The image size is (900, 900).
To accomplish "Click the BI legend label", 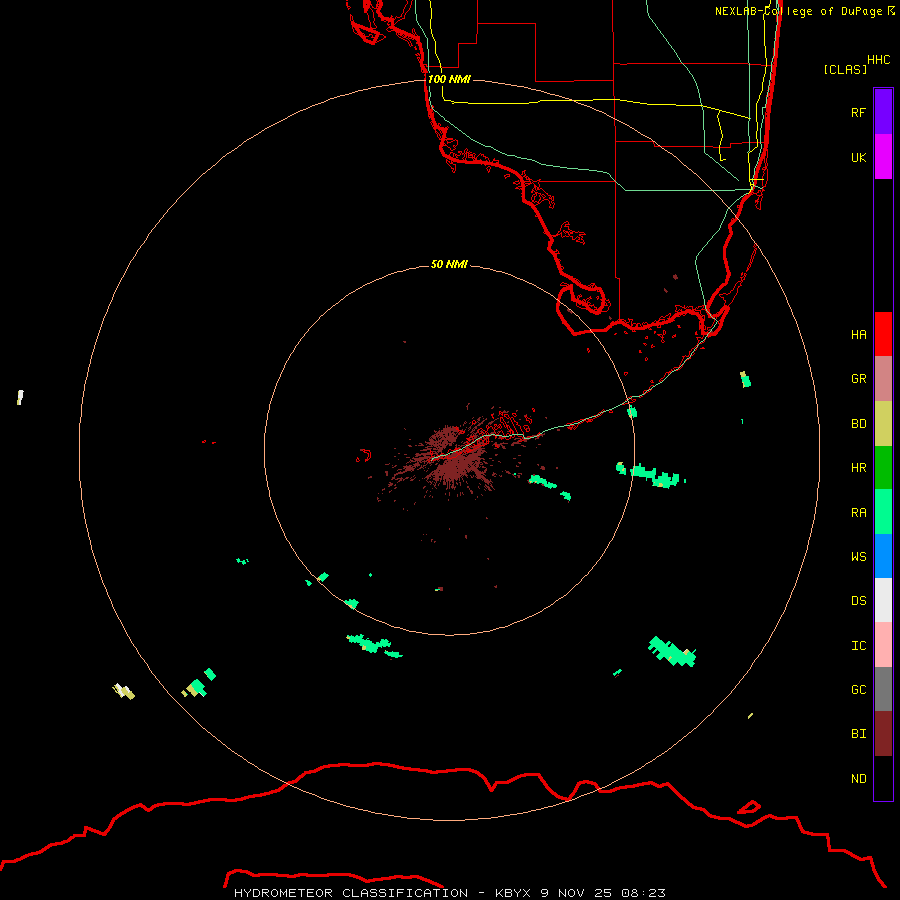I will (858, 734).
